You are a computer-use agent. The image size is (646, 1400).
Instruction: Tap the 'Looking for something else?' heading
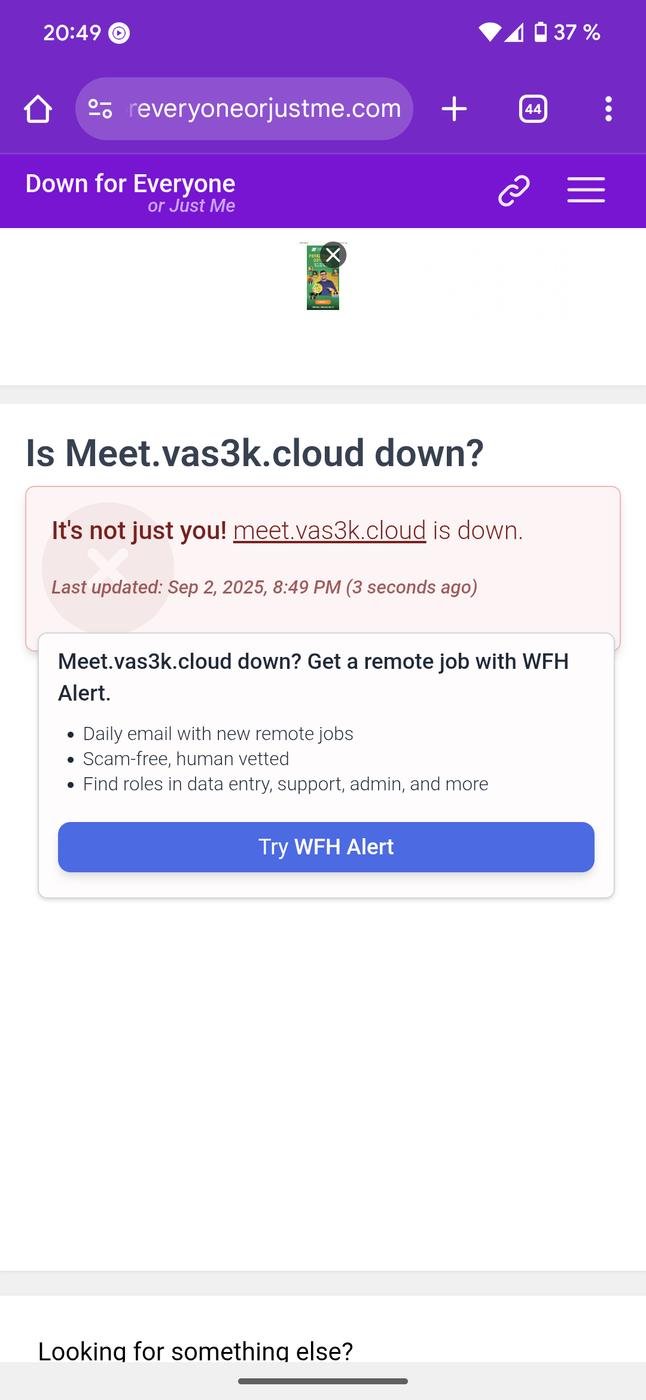click(195, 1351)
